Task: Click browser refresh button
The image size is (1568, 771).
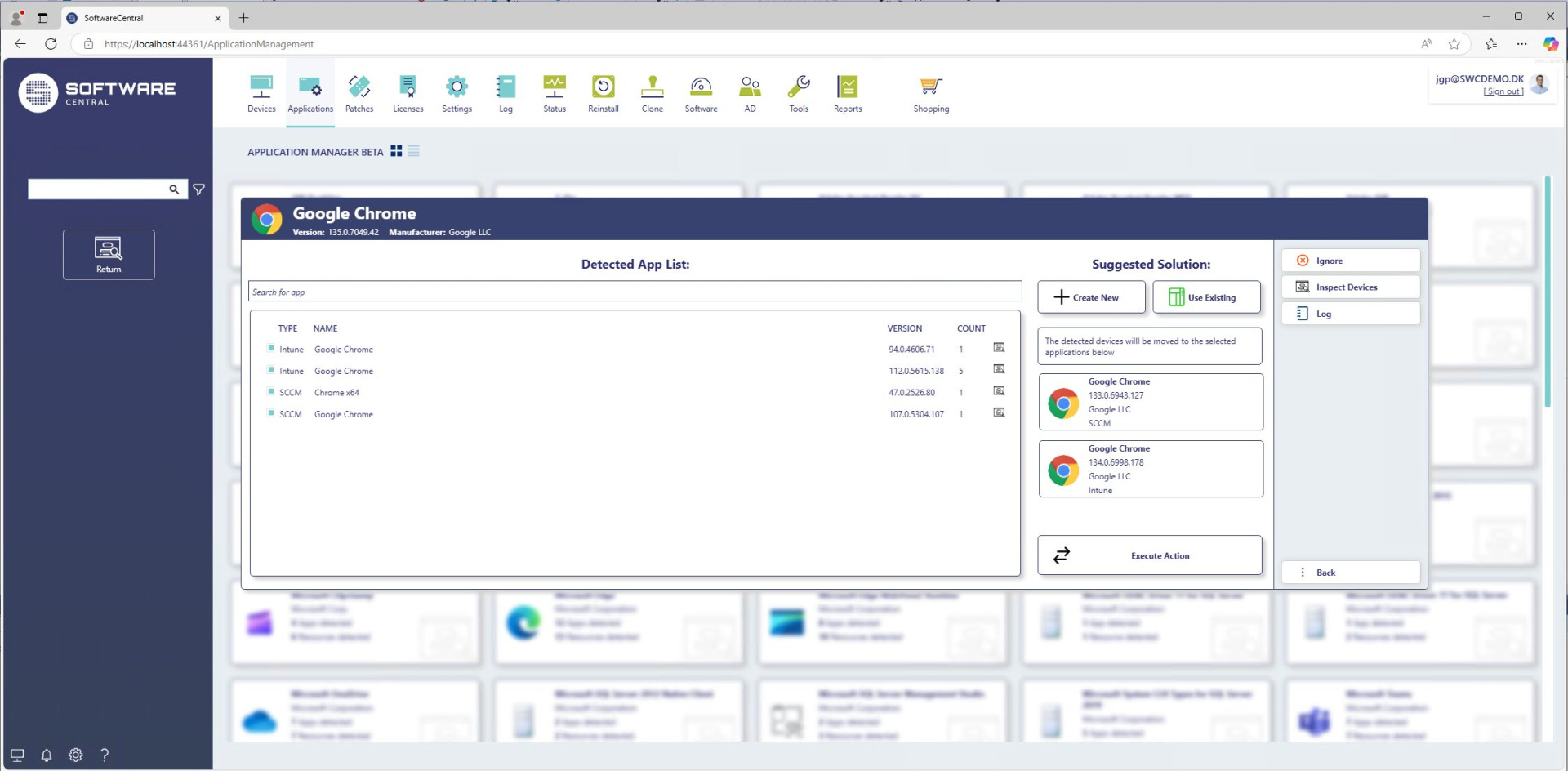Action: 51,44
